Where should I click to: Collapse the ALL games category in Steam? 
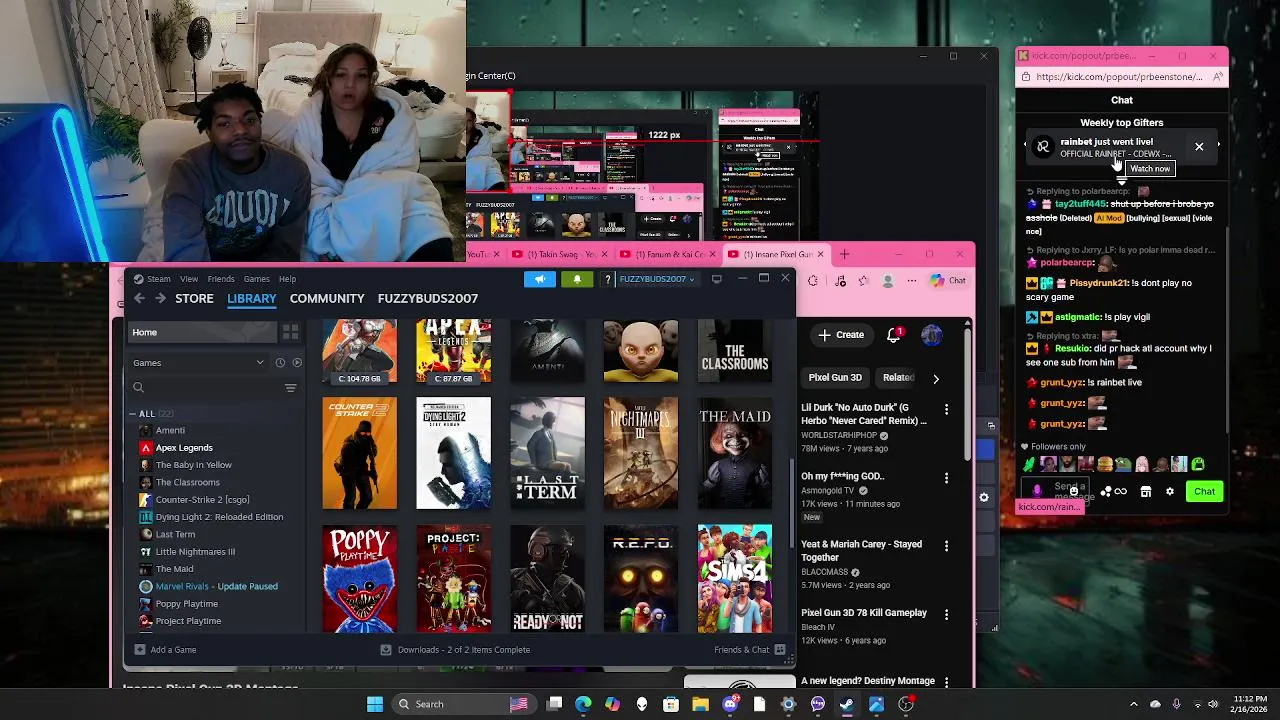pyautogui.click(x=133, y=414)
